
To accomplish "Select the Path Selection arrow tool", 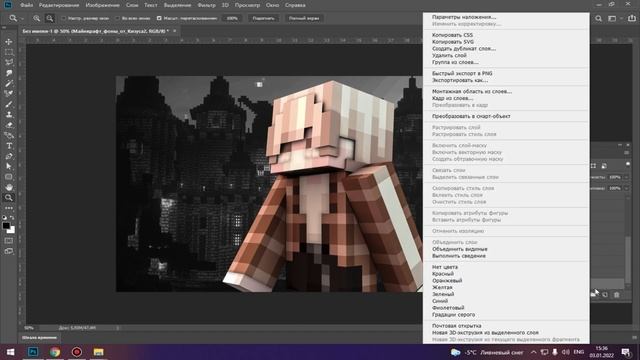I will (x=9, y=167).
